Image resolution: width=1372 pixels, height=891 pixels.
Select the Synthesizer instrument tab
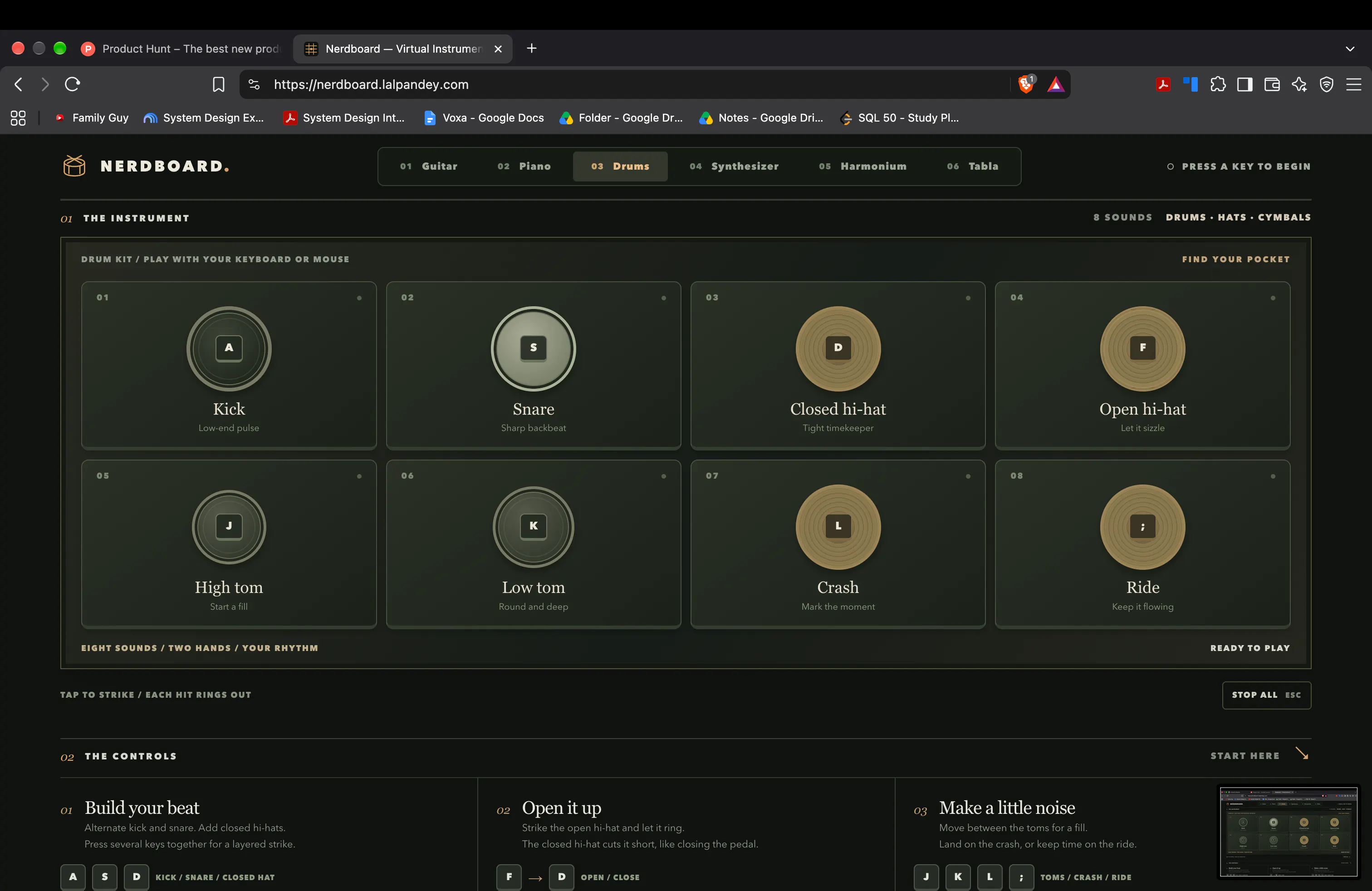(734, 166)
